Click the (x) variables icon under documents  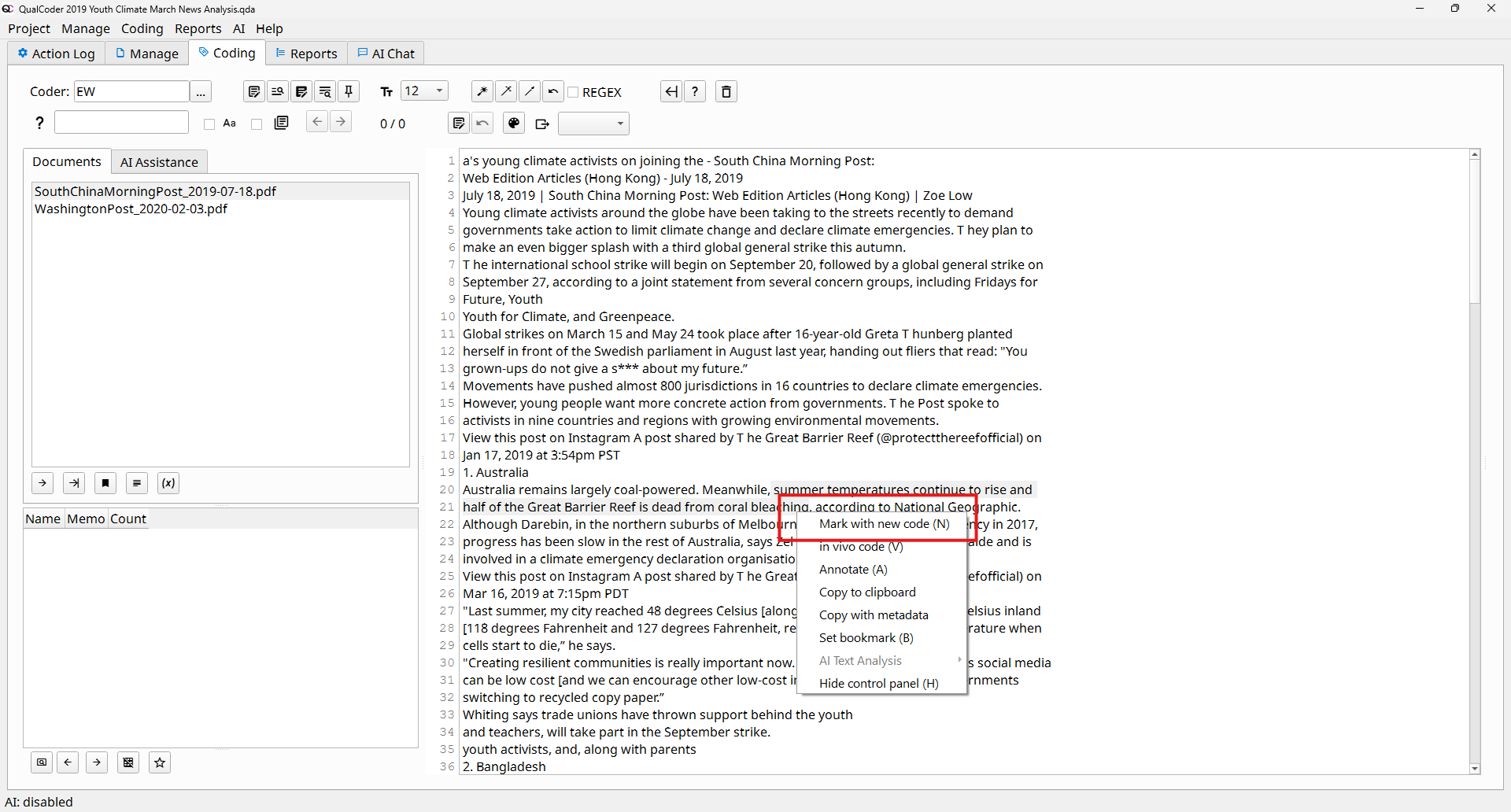click(x=168, y=483)
